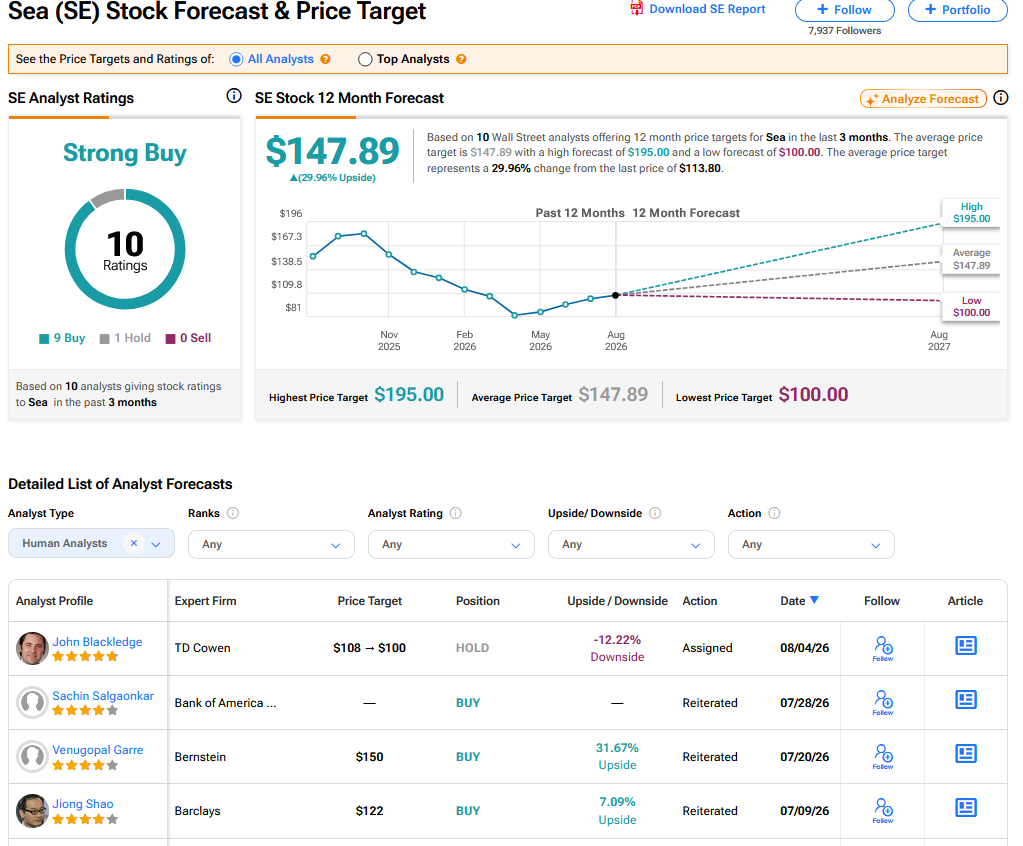
Task: Click the Ranks filter info icon
Action: click(232, 513)
